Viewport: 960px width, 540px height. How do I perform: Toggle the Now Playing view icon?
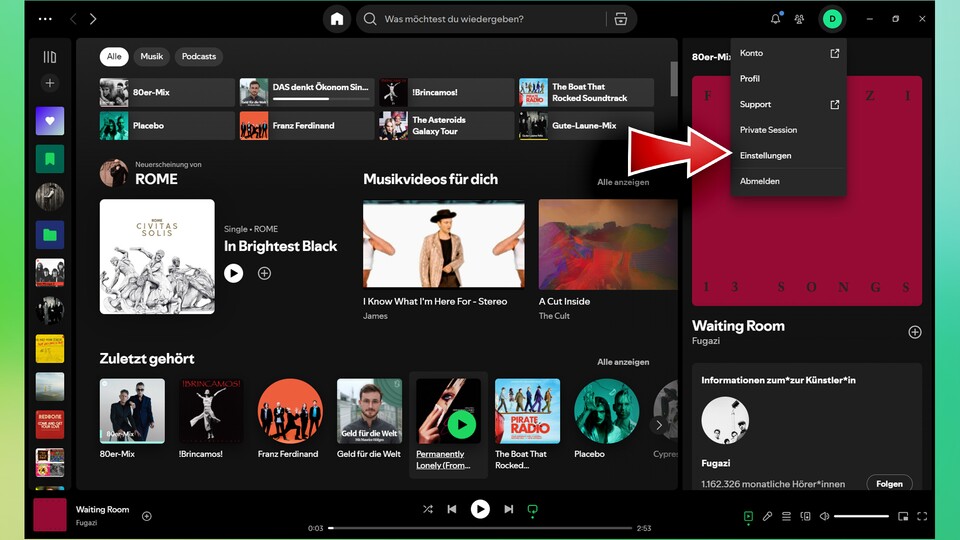click(748, 517)
